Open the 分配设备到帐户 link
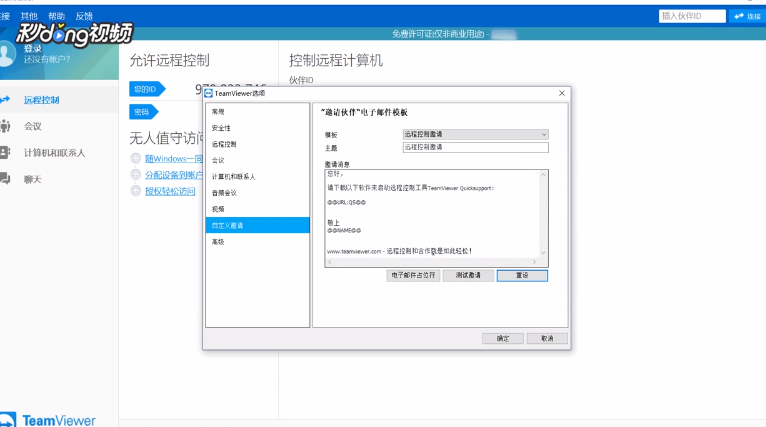This screenshot has width=766, height=427. point(173,175)
